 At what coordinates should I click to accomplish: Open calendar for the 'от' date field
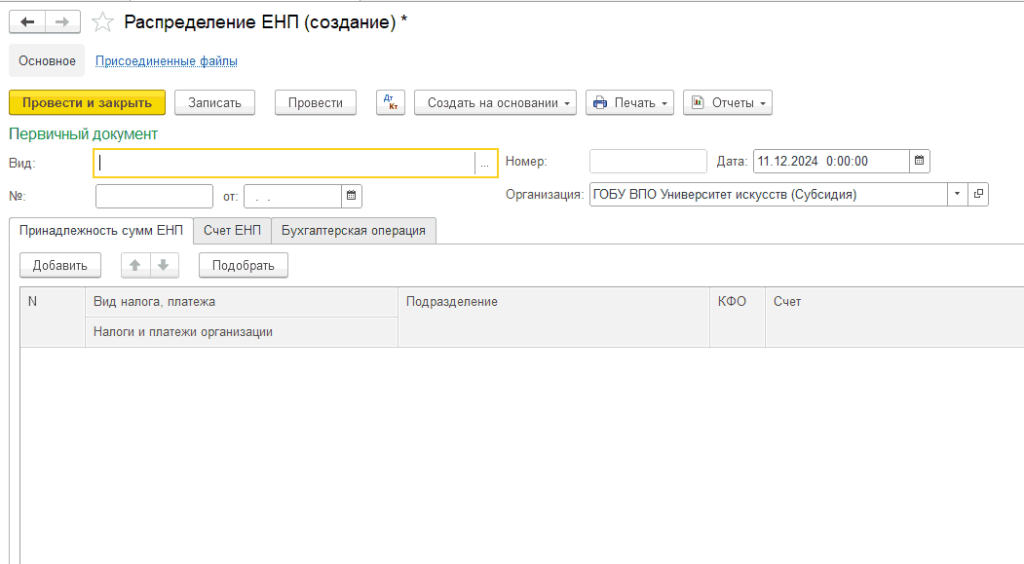352,195
